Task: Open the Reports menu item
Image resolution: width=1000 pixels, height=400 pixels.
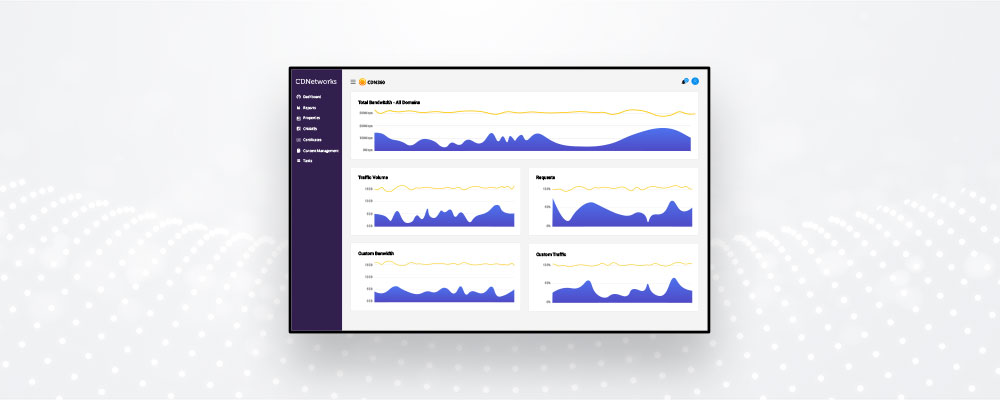Action: coord(309,108)
